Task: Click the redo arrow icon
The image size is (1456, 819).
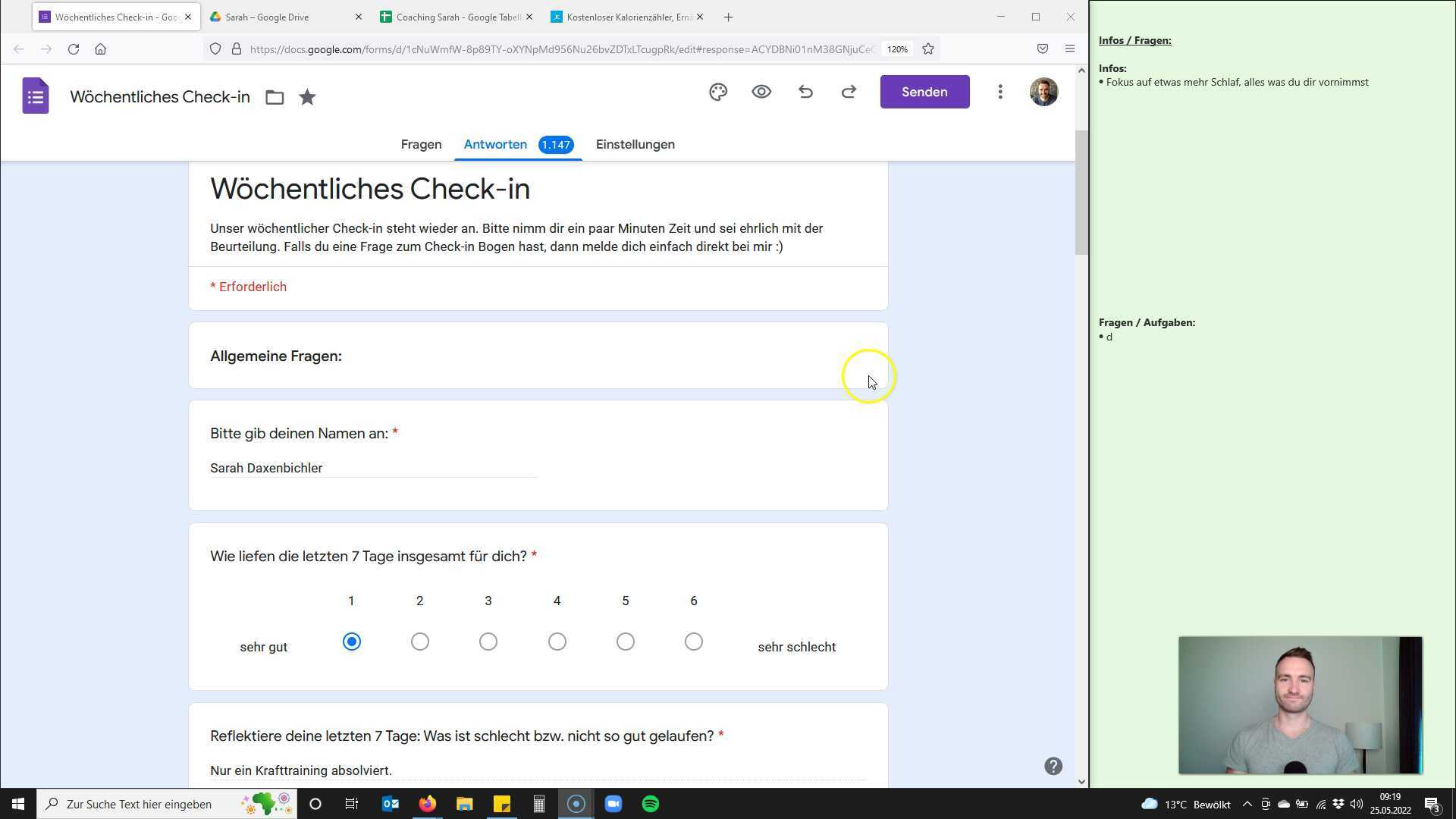Action: point(849,93)
